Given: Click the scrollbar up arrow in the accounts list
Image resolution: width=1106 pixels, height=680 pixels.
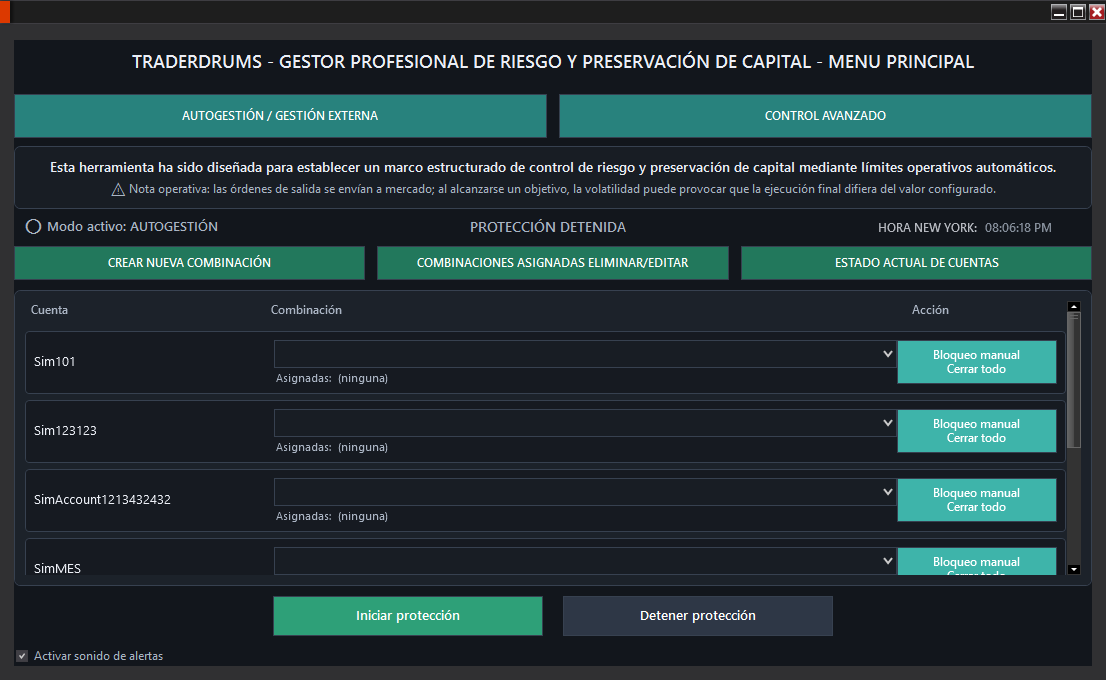Looking at the screenshot, I should tap(1073, 305).
